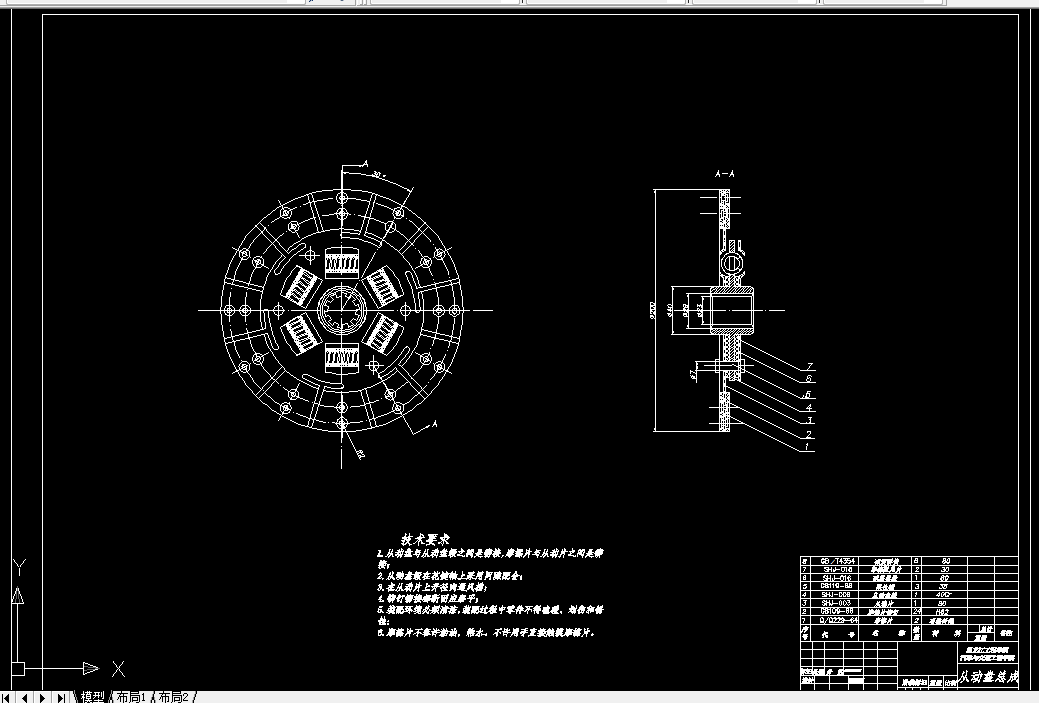
Task: Select the top damper spring in front view
Action: point(341,264)
